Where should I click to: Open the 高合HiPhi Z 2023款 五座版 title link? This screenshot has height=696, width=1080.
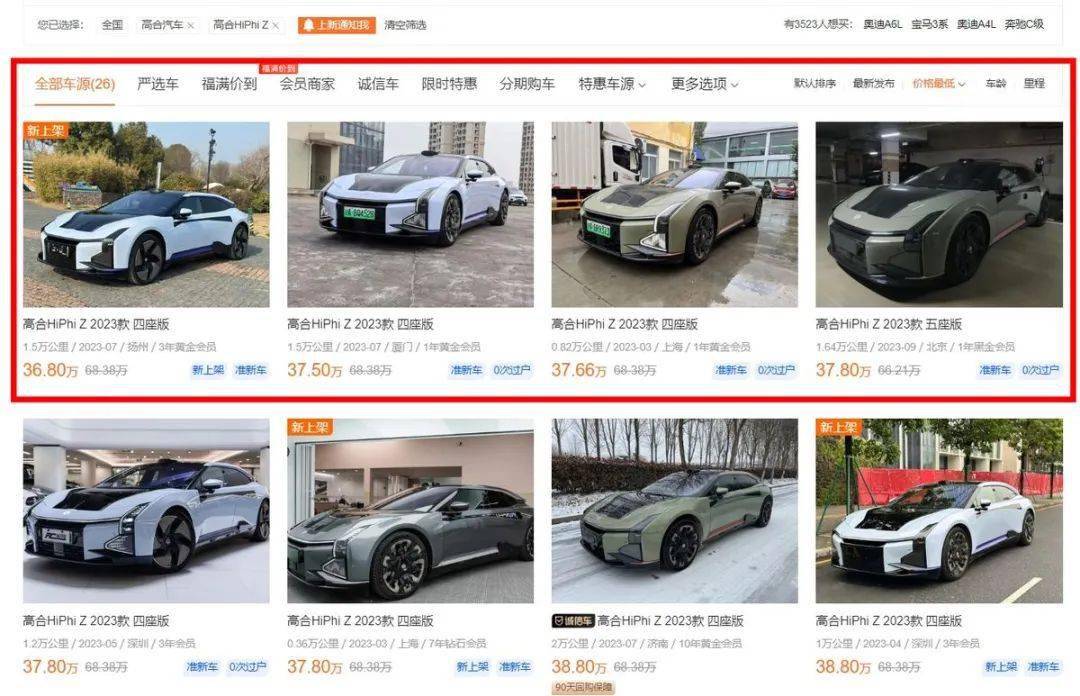889,324
